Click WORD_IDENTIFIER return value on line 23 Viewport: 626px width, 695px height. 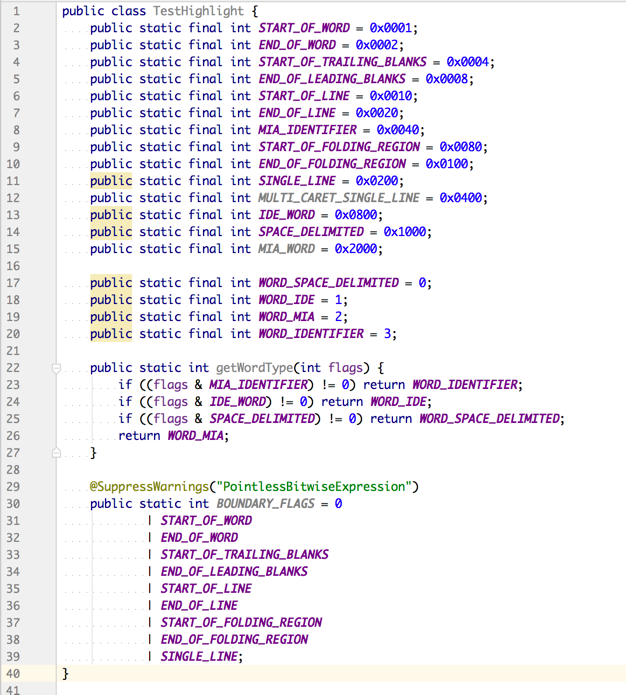pos(466,385)
